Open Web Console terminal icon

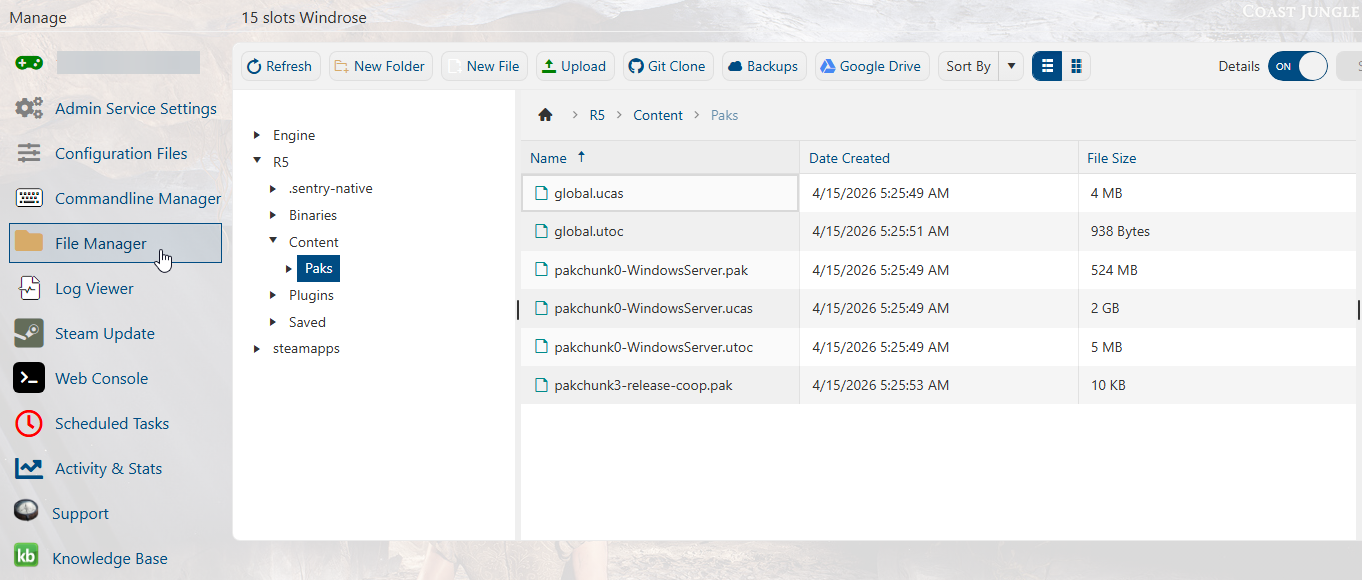[29, 378]
